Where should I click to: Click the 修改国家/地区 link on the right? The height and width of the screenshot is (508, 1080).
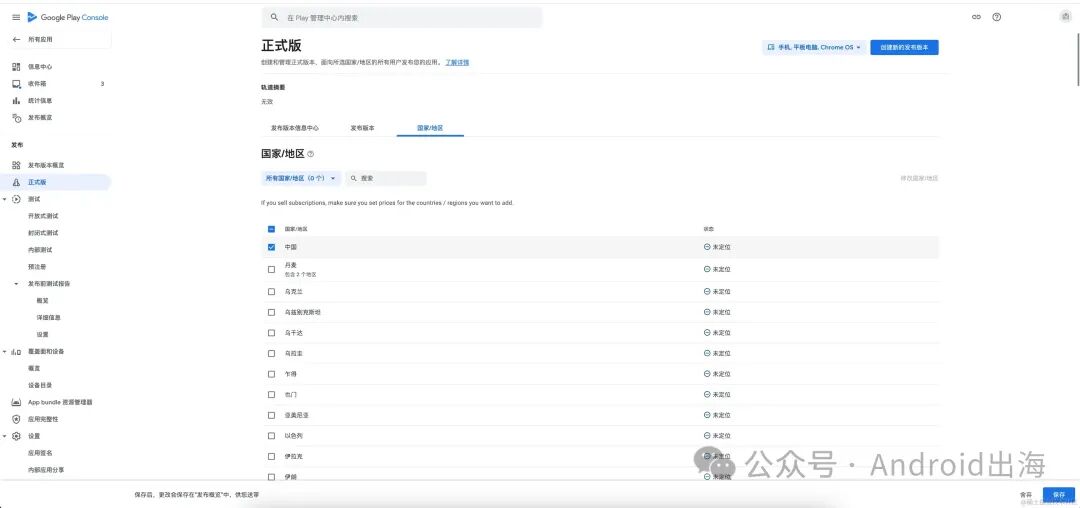point(919,178)
